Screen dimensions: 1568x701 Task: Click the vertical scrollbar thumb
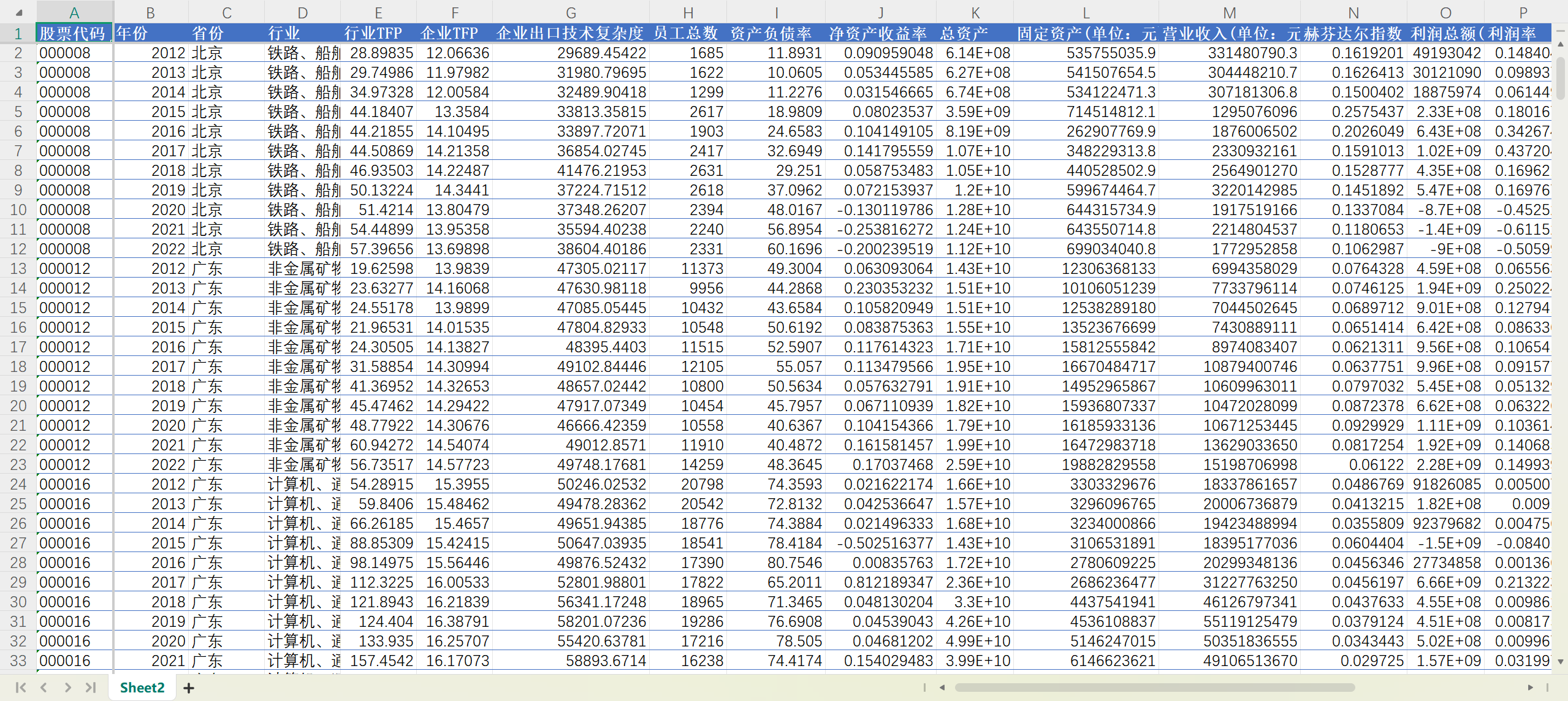(1561, 77)
